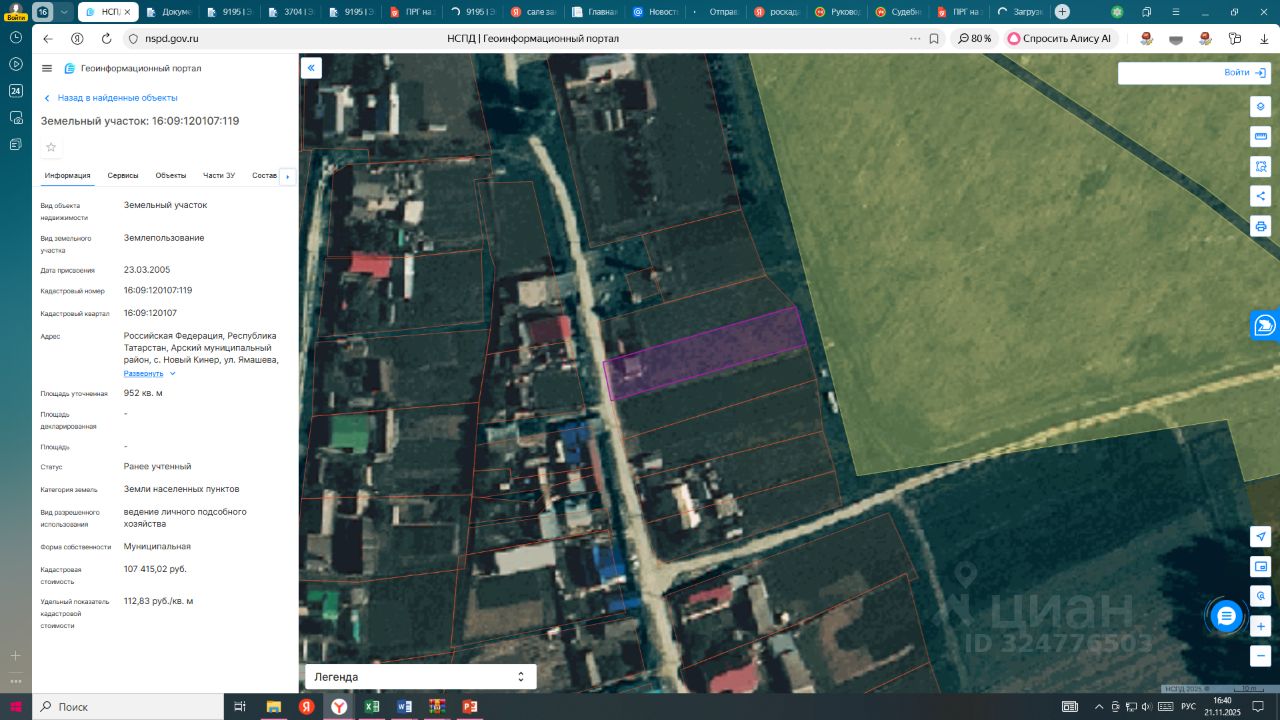
Task: Expand the full address text
Action: [x=149, y=373]
